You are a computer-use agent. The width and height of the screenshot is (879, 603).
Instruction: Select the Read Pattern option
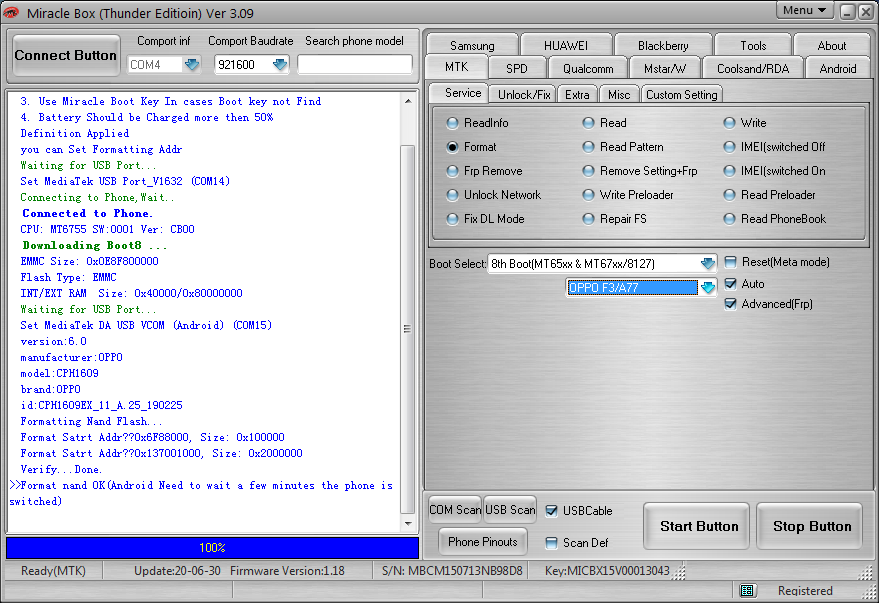pos(623,147)
